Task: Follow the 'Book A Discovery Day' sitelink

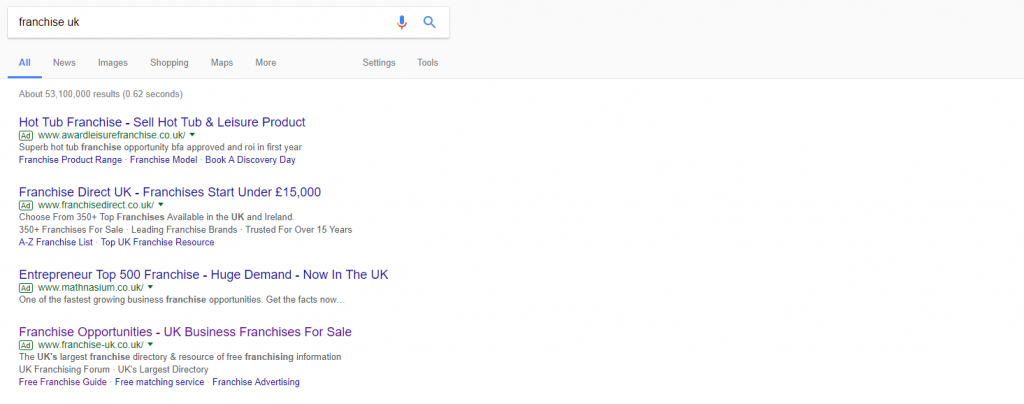Action: (x=250, y=159)
